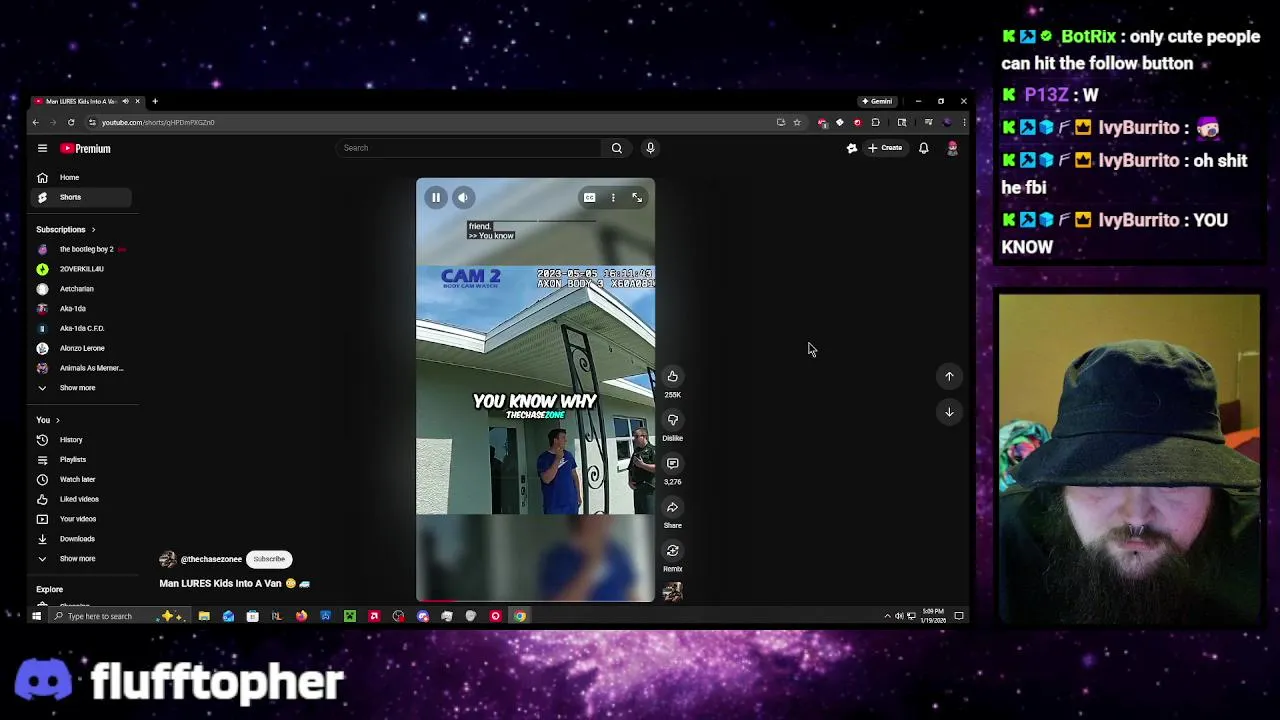Toggle closed captions on the Short
The height and width of the screenshot is (720, 1280).
[x=590, y=198]
